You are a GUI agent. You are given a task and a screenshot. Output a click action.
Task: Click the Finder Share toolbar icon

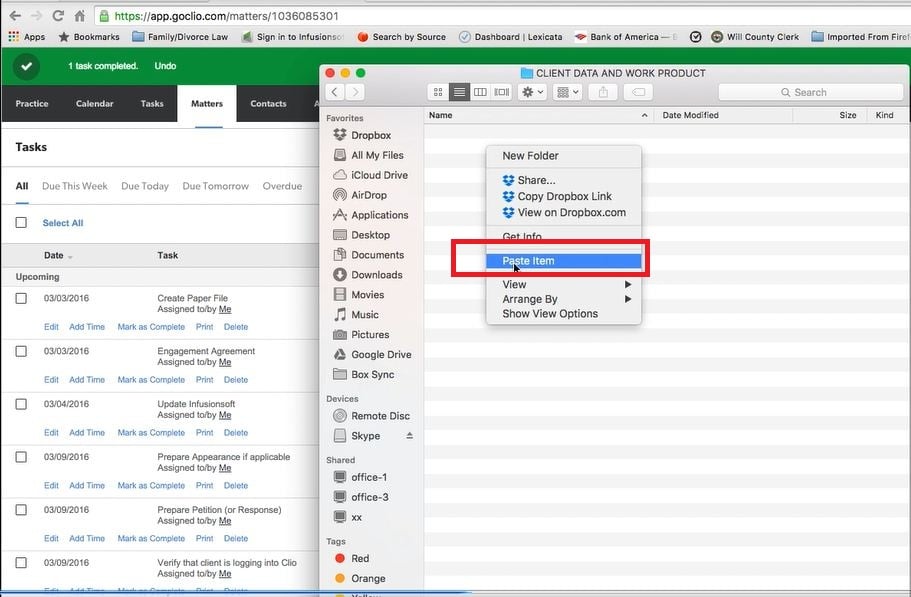point(602,92)
